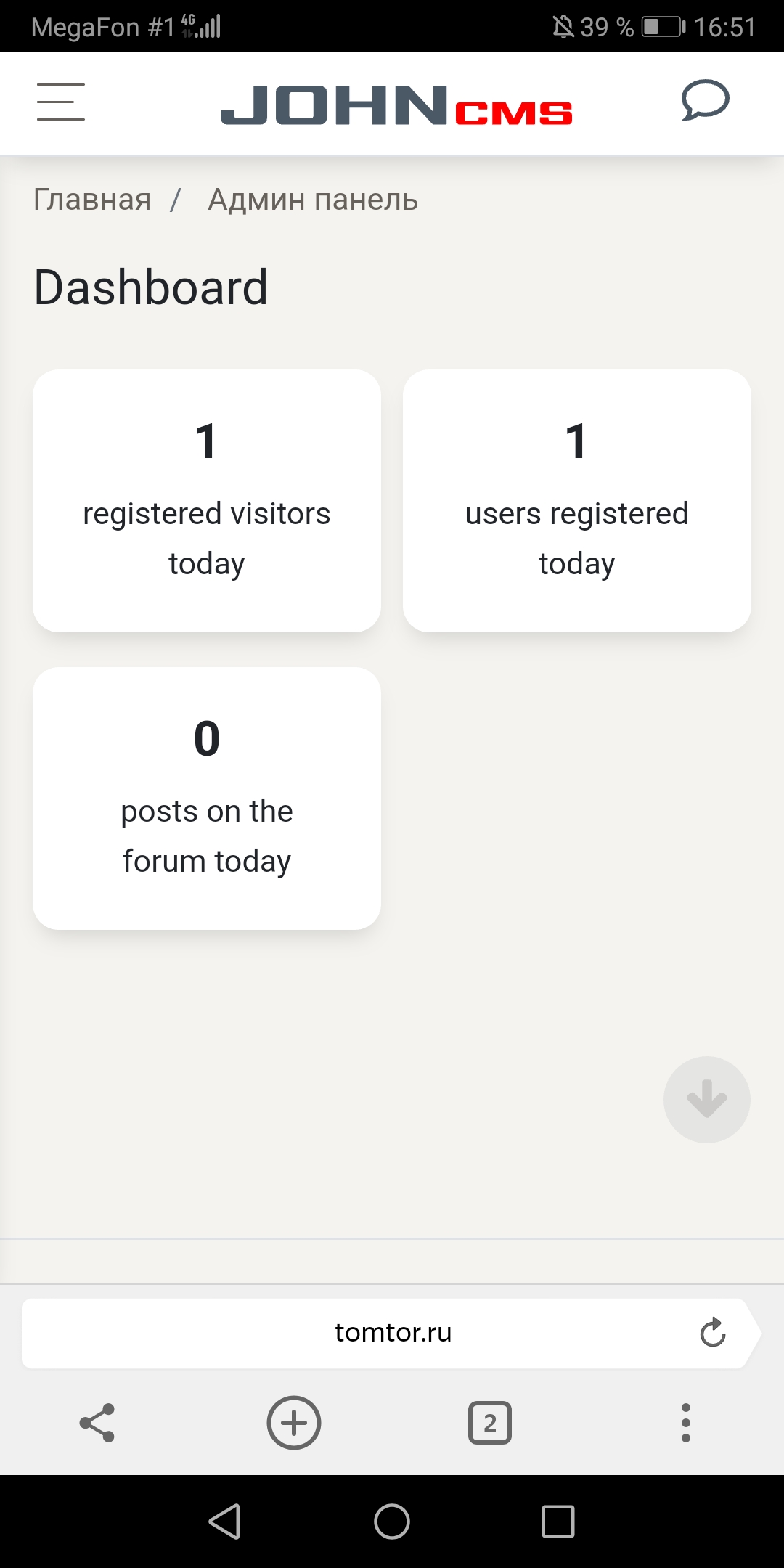Open the tab switcher showing 2 tabs
Screen dimensions: 784x1568
click(490, 1423)
